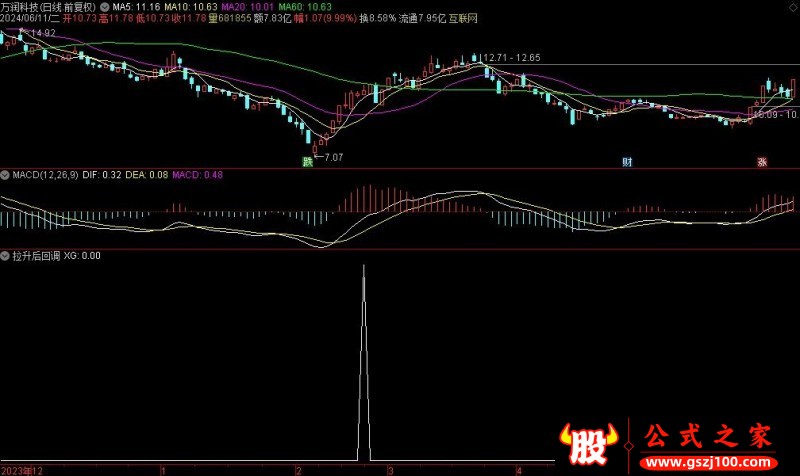Expand the MACD(12,26,9) indicator menu arrow
This screenshot has height=476, width=800.
[x=6, y=174]
